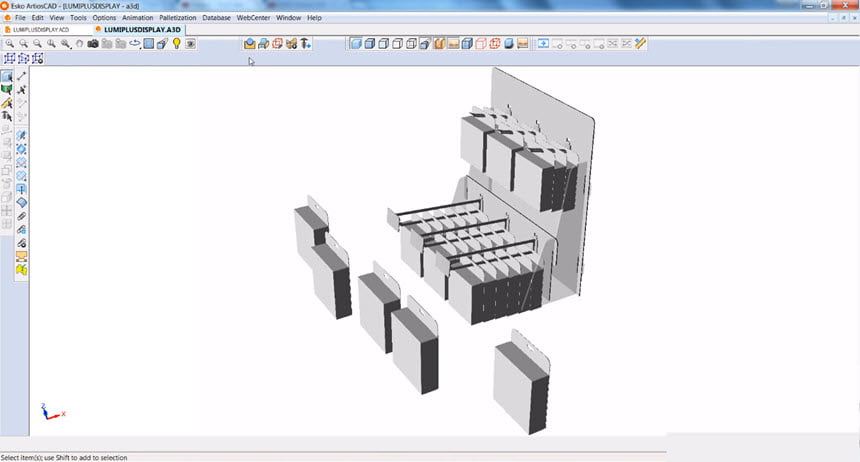This screenshot has width=860, height=462.
Task: Click the hand pan view tool
Action: click(x=79, y=43)
